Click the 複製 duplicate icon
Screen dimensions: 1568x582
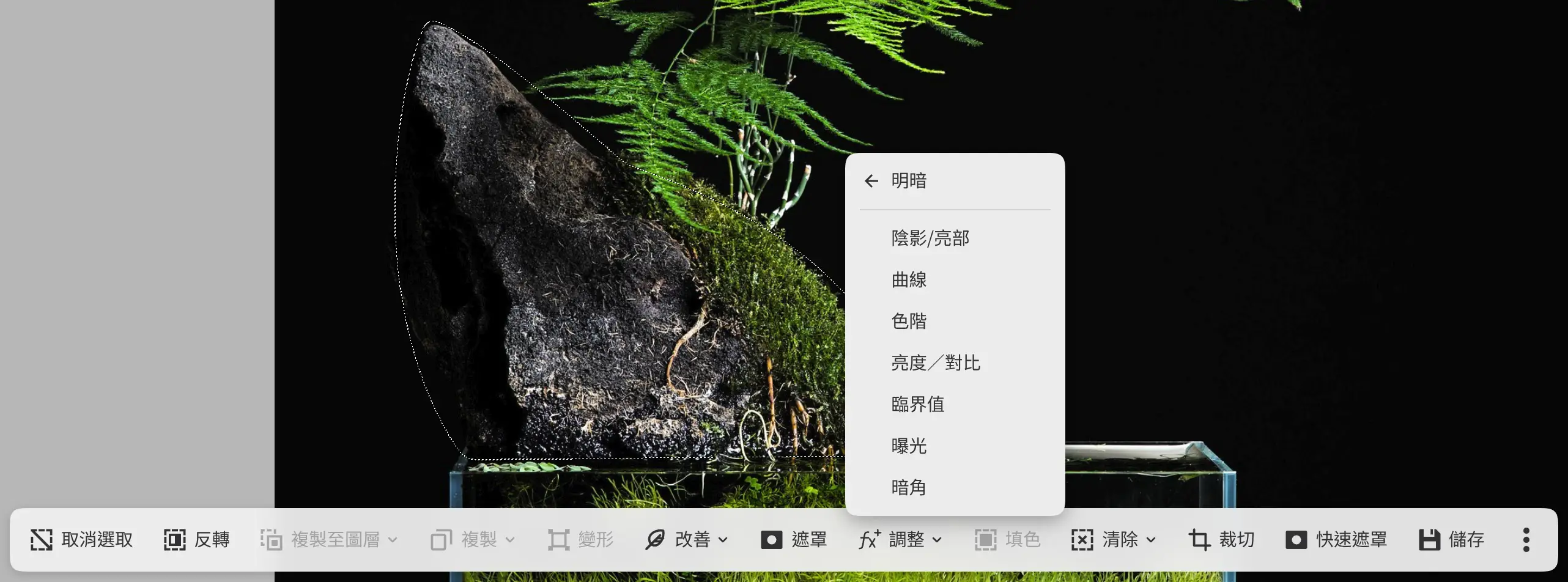(442, 540)
